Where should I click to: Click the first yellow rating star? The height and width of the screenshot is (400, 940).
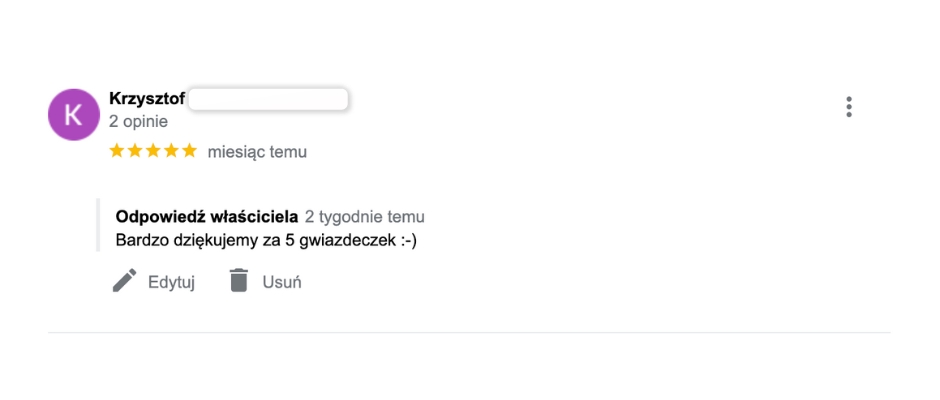(117, 151)
